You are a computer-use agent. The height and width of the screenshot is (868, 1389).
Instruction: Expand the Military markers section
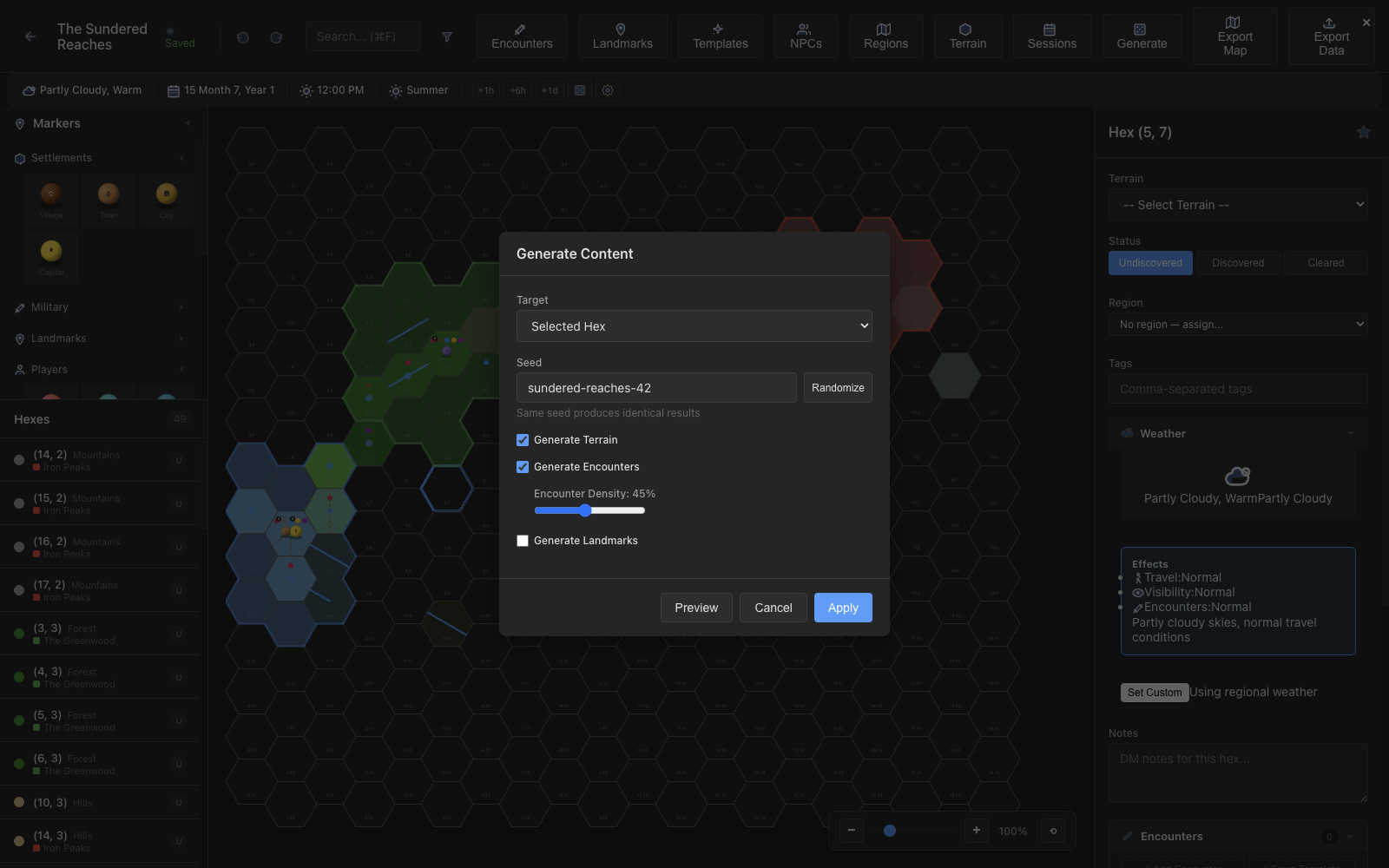tap(100, 307)
